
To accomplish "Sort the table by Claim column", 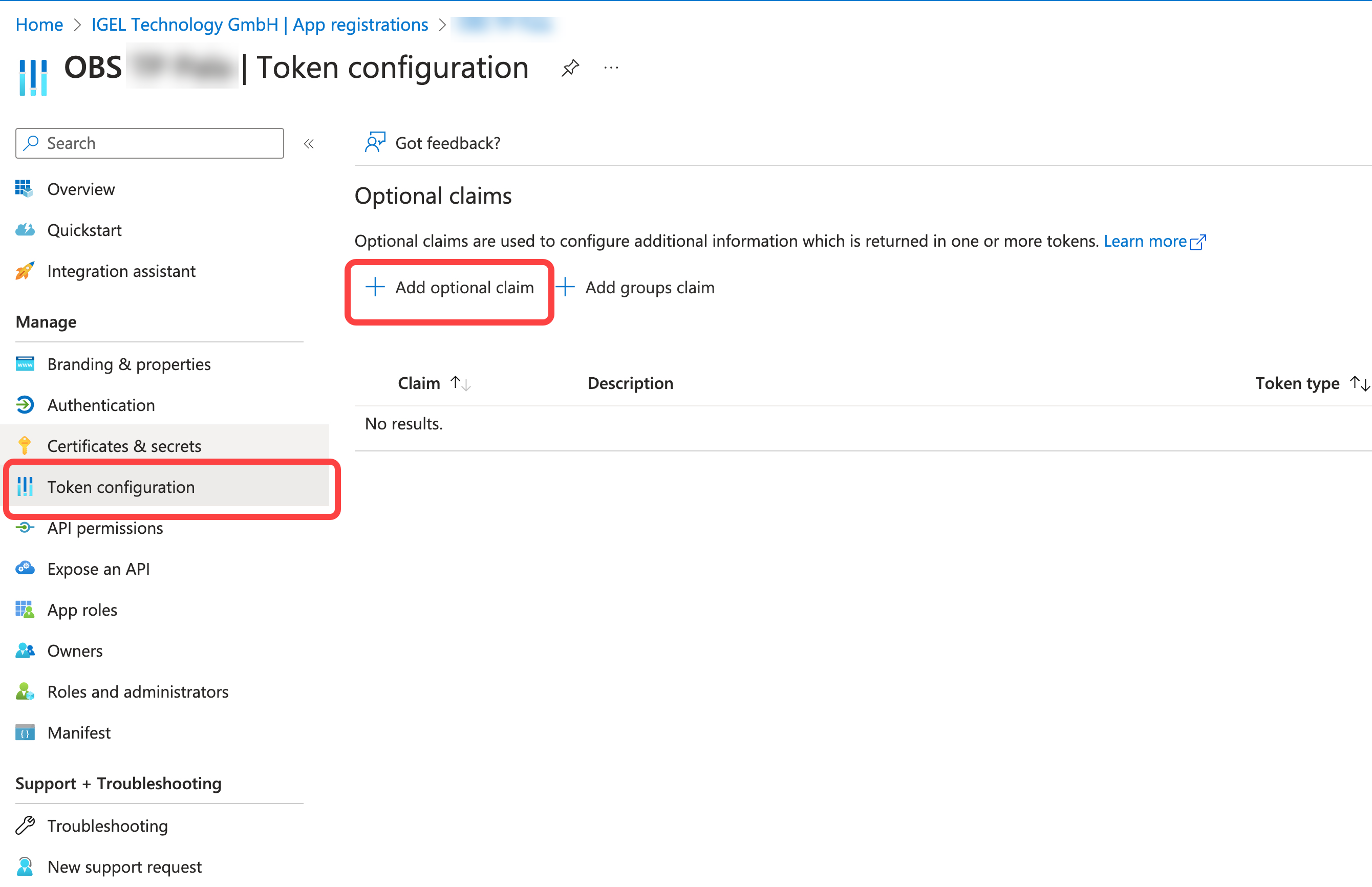I will [460, 383].
